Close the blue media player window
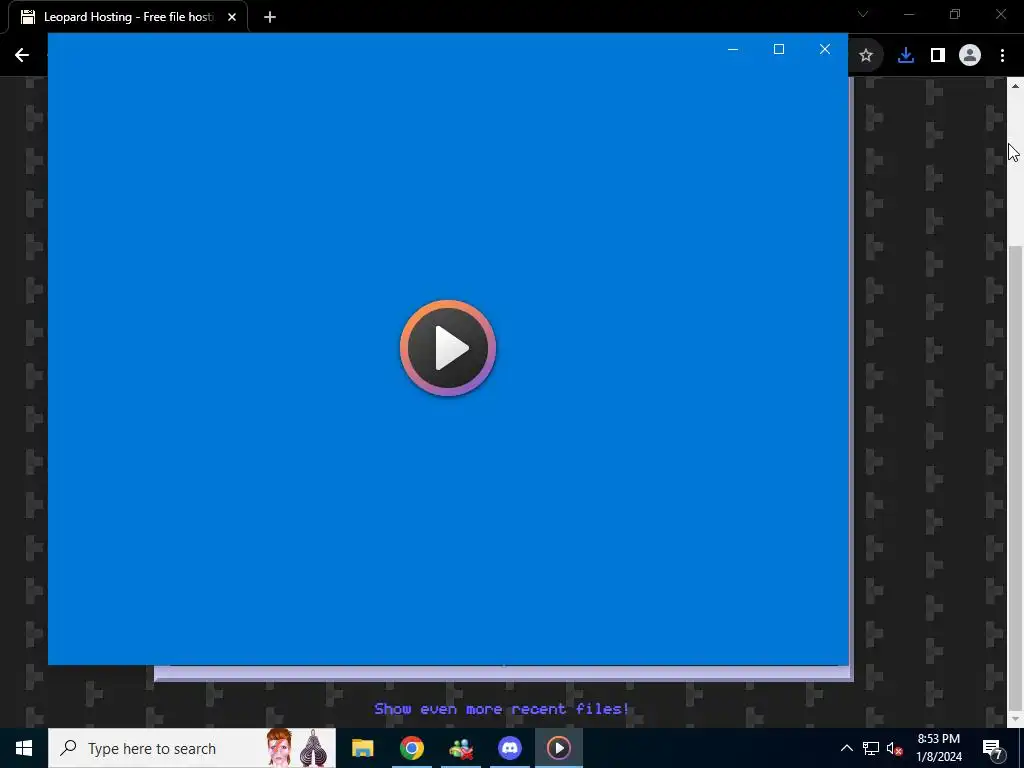The height and width of the screenshot is (768, 1024). click(825, 50)
